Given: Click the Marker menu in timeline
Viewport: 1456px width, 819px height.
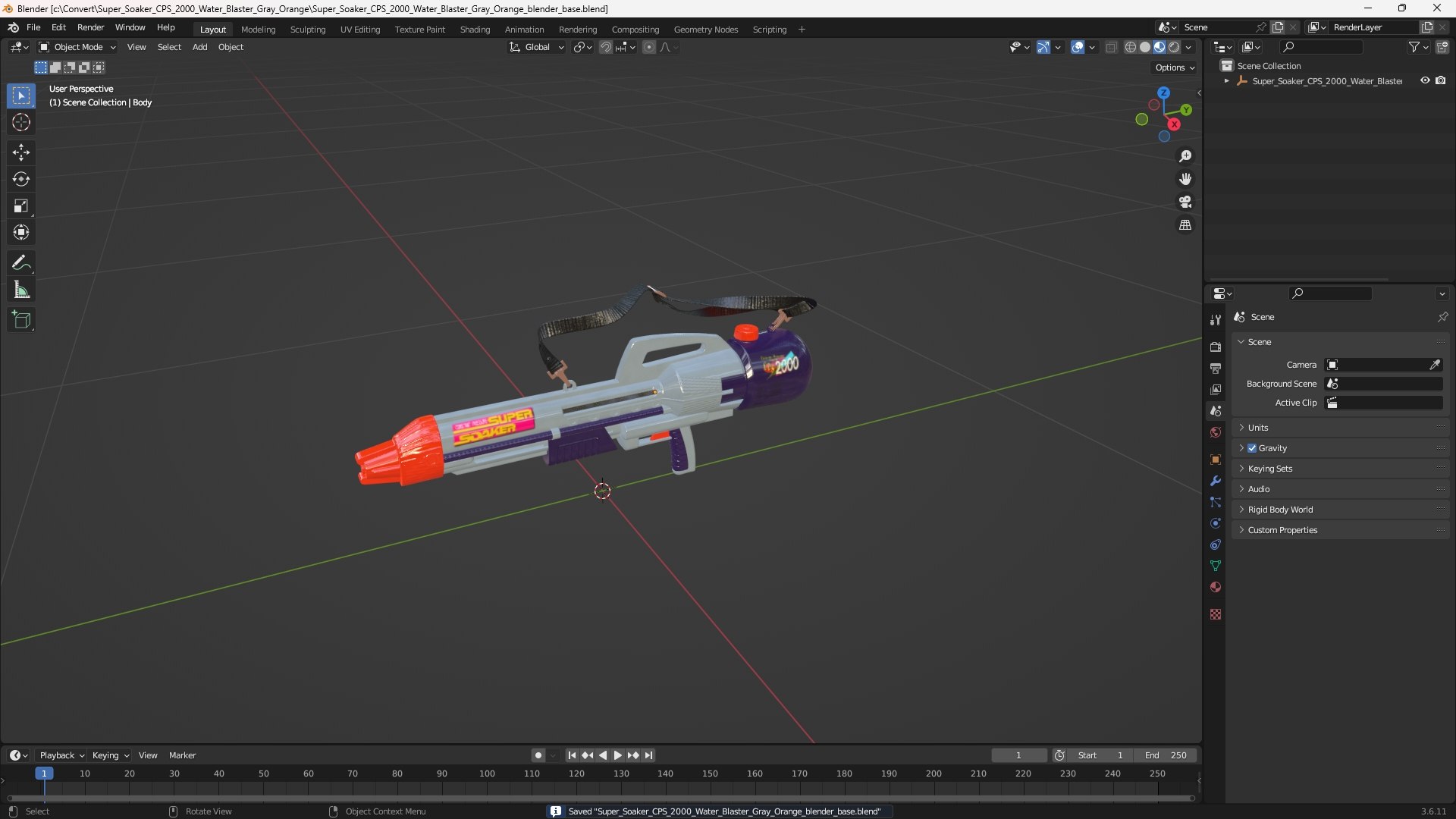Looking at the screenshot, I should point(182,755).
